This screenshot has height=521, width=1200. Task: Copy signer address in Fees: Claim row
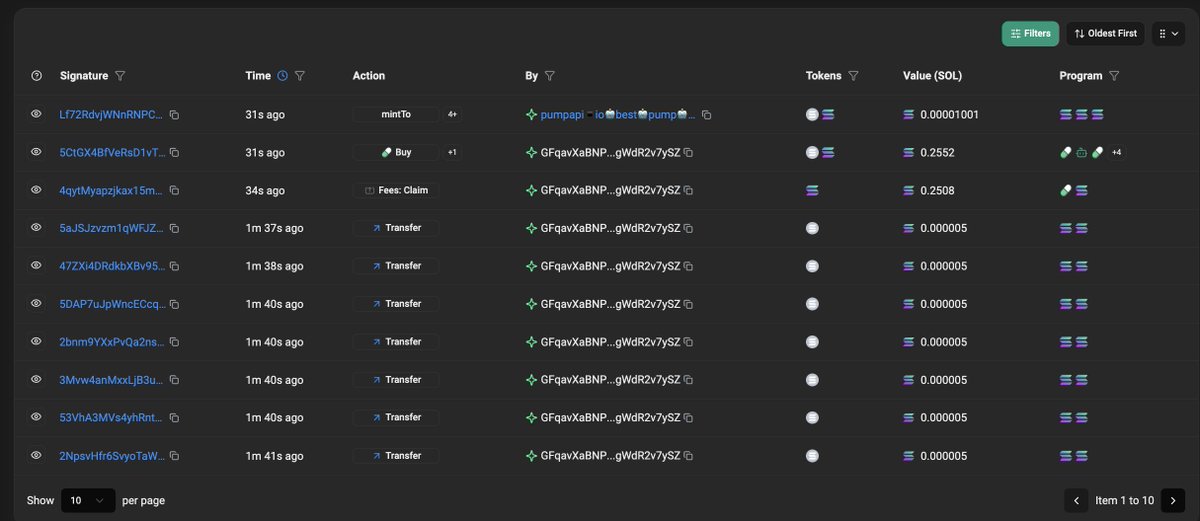coord(688,191)
